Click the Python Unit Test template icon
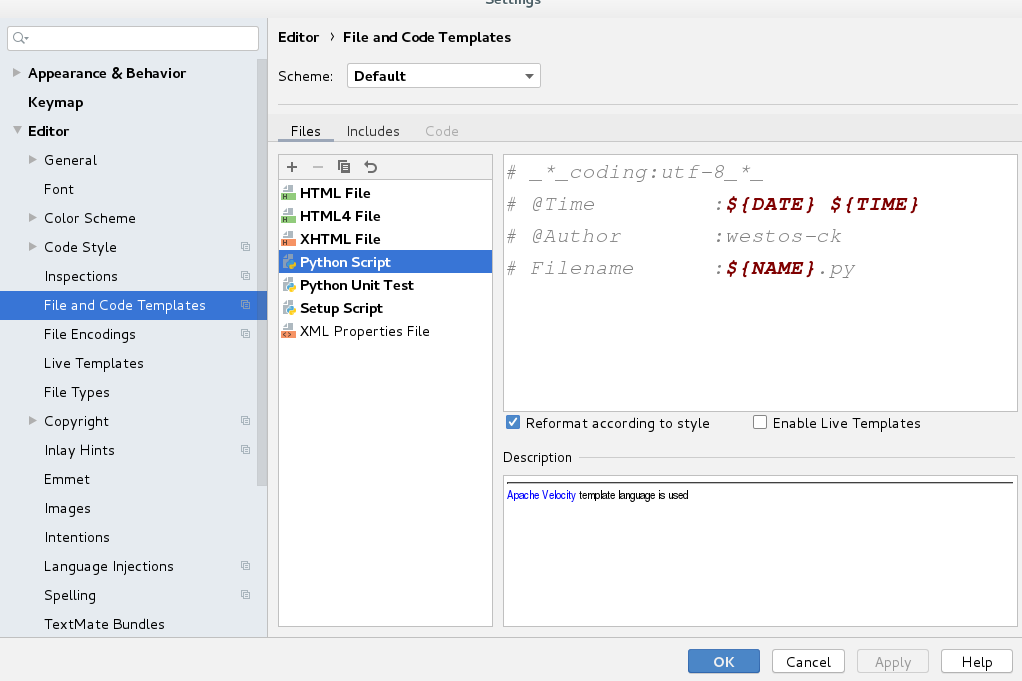This screenshot has width=1022, height=681. pos(289,285)
